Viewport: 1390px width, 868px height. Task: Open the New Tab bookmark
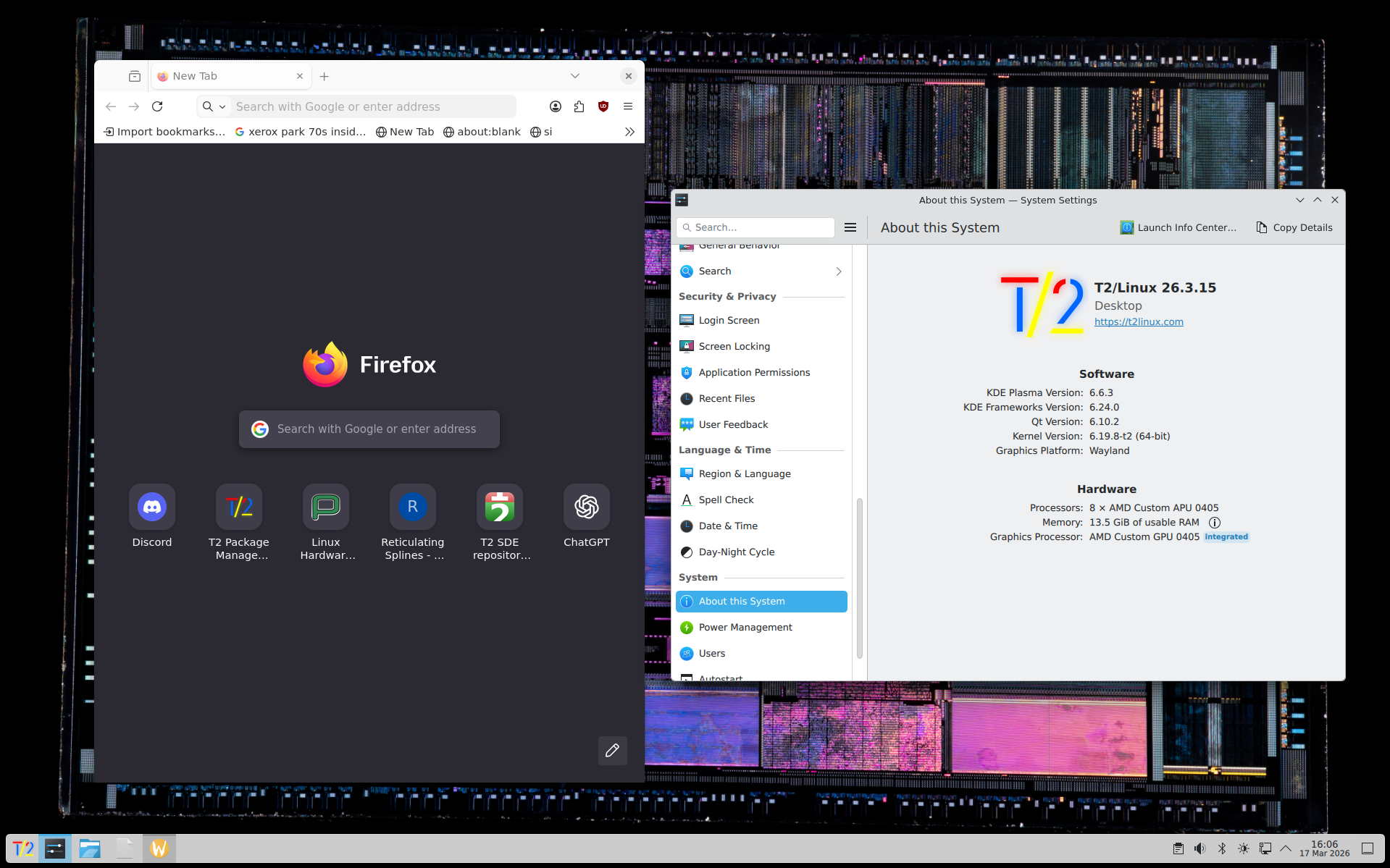coord(405,132)
